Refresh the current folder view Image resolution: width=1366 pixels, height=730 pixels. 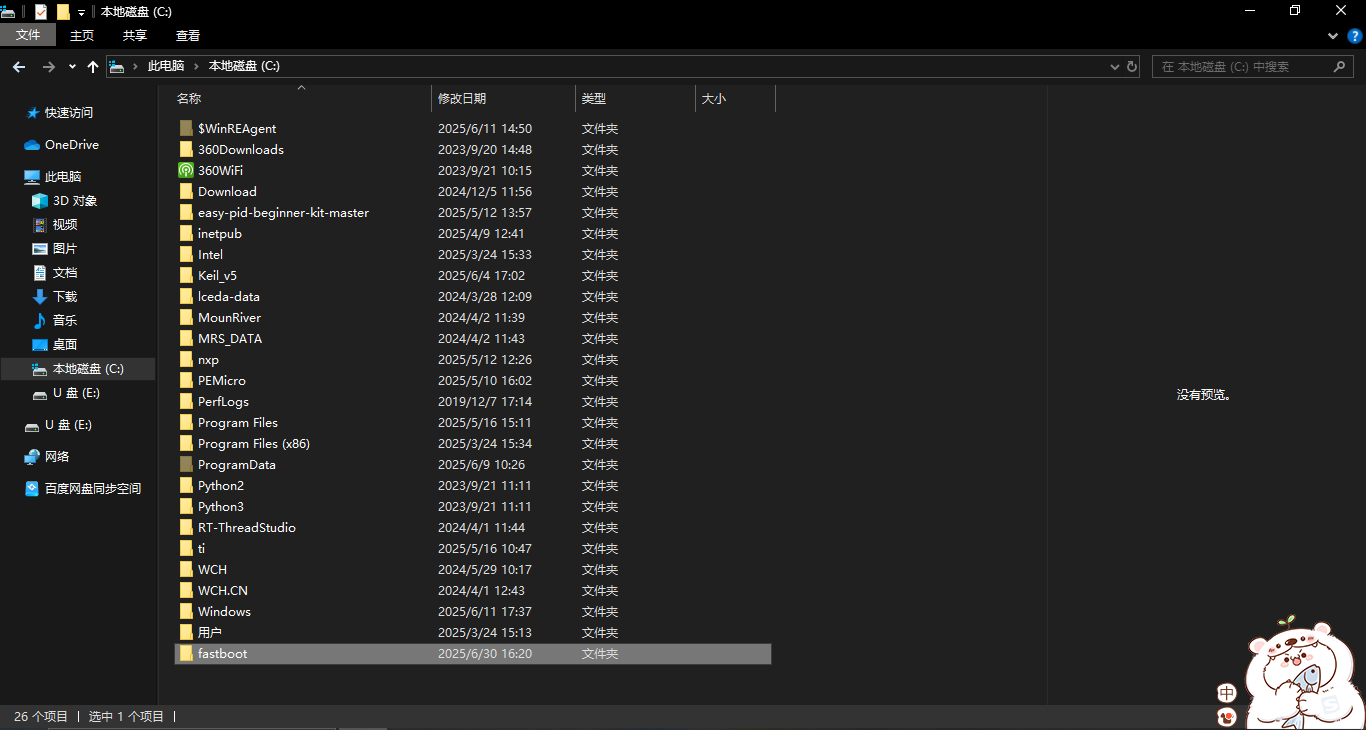pyautogui.click(x=1132, y=66)
